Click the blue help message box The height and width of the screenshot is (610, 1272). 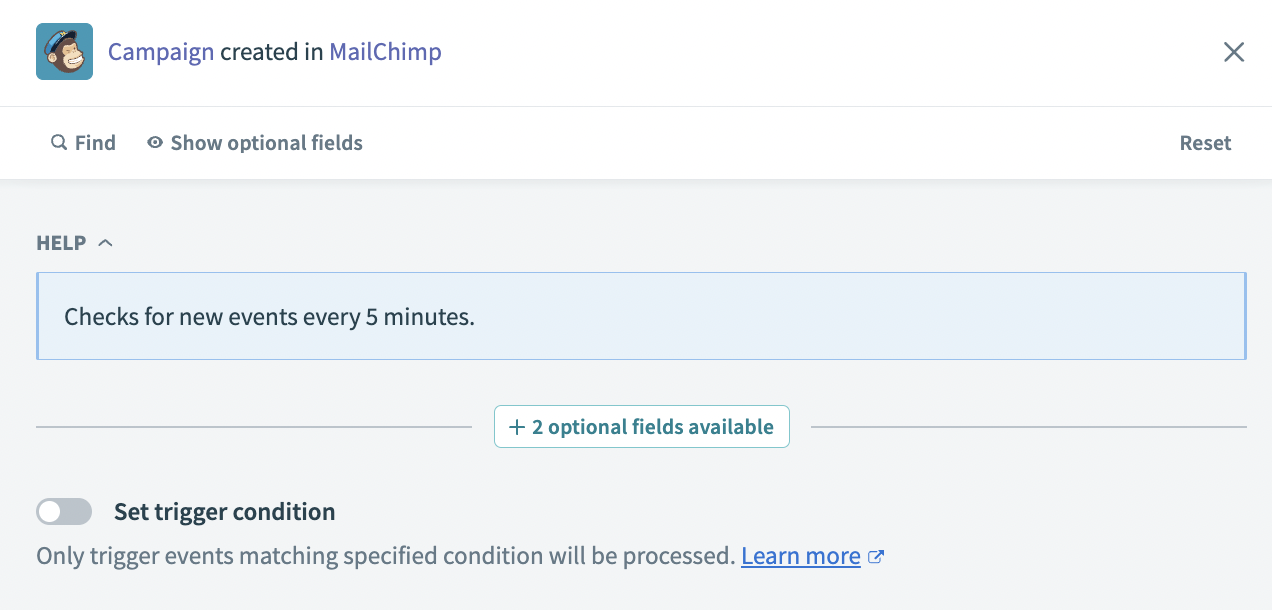coord(641,316)
